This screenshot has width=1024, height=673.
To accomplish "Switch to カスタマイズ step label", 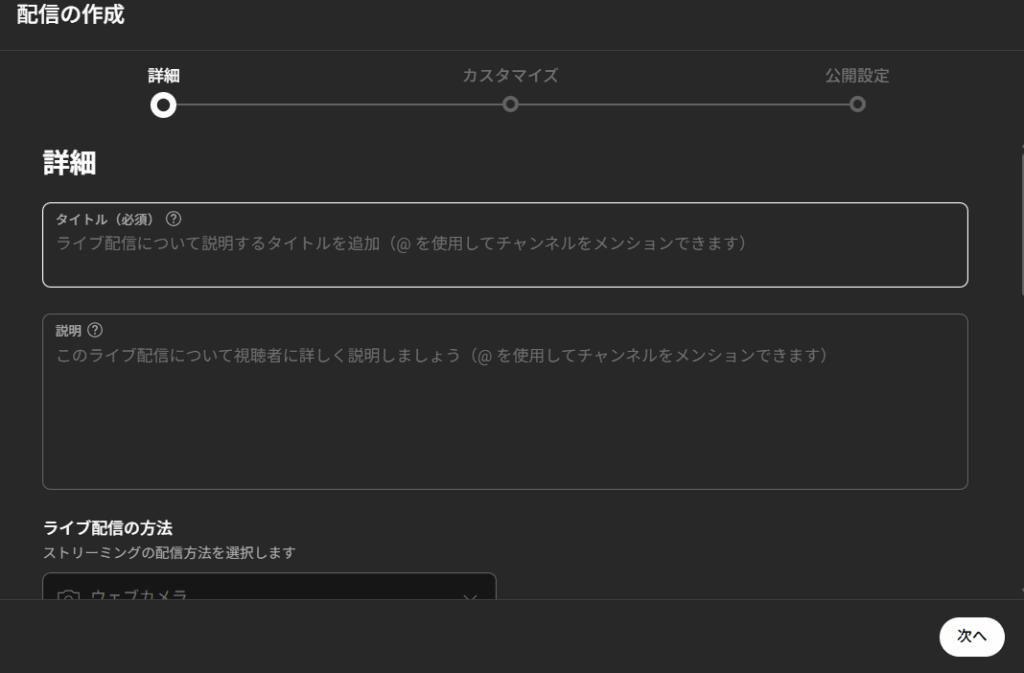I will coord(510,76).
